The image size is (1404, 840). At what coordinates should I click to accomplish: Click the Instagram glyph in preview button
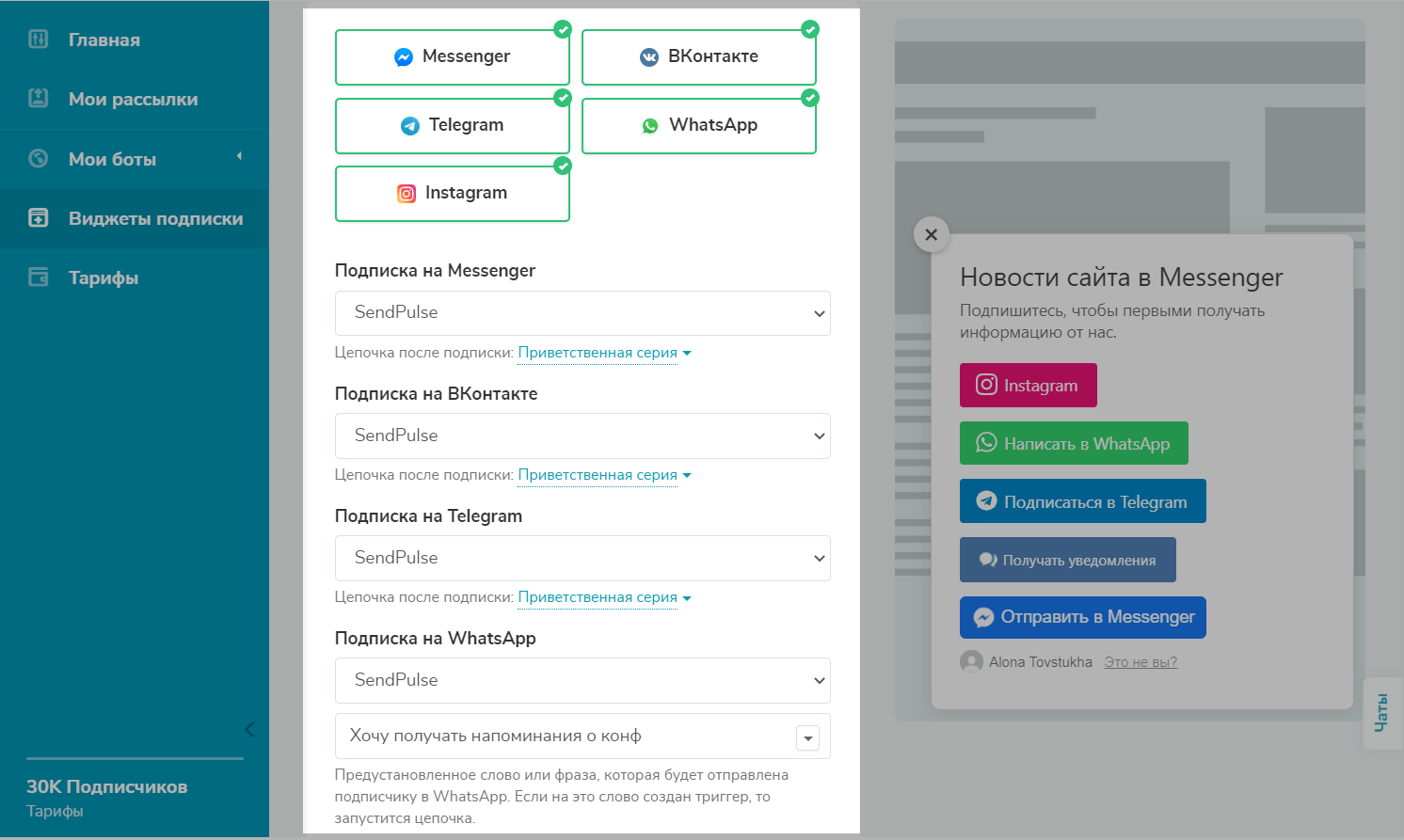pyautogui.click(x=986, y=384)
